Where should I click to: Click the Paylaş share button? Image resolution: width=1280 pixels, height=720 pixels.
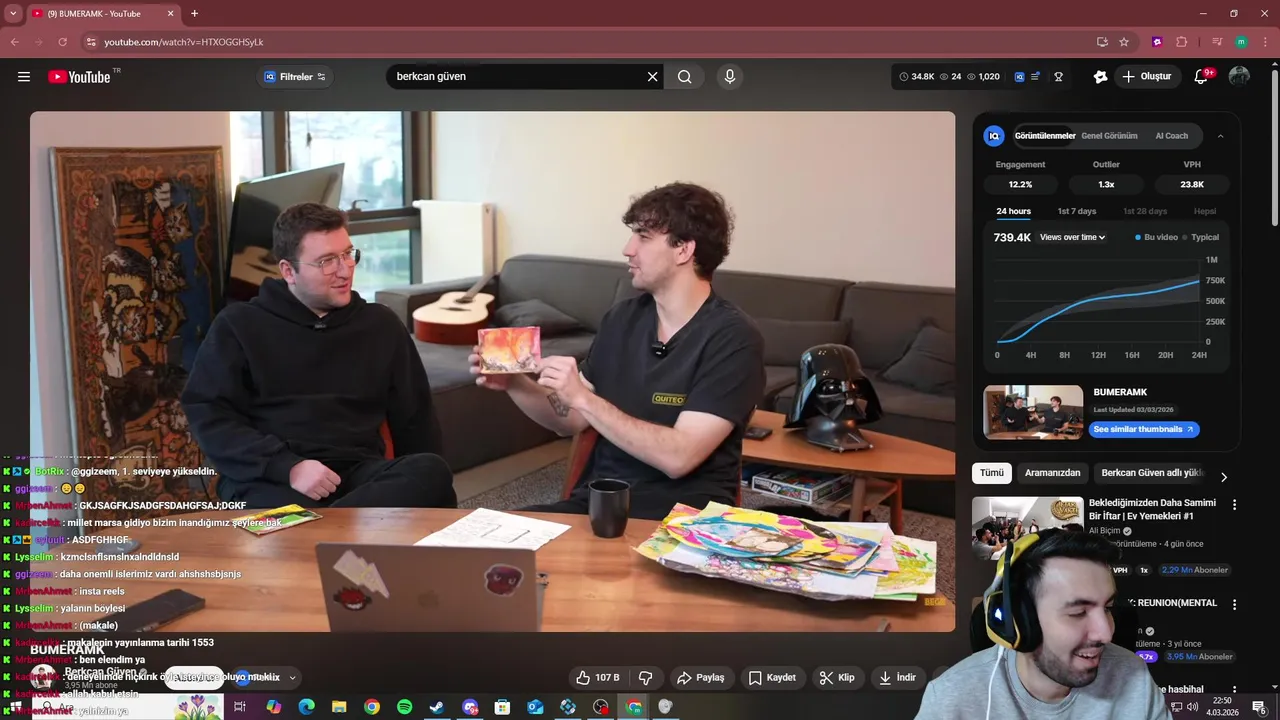[700, 677]
